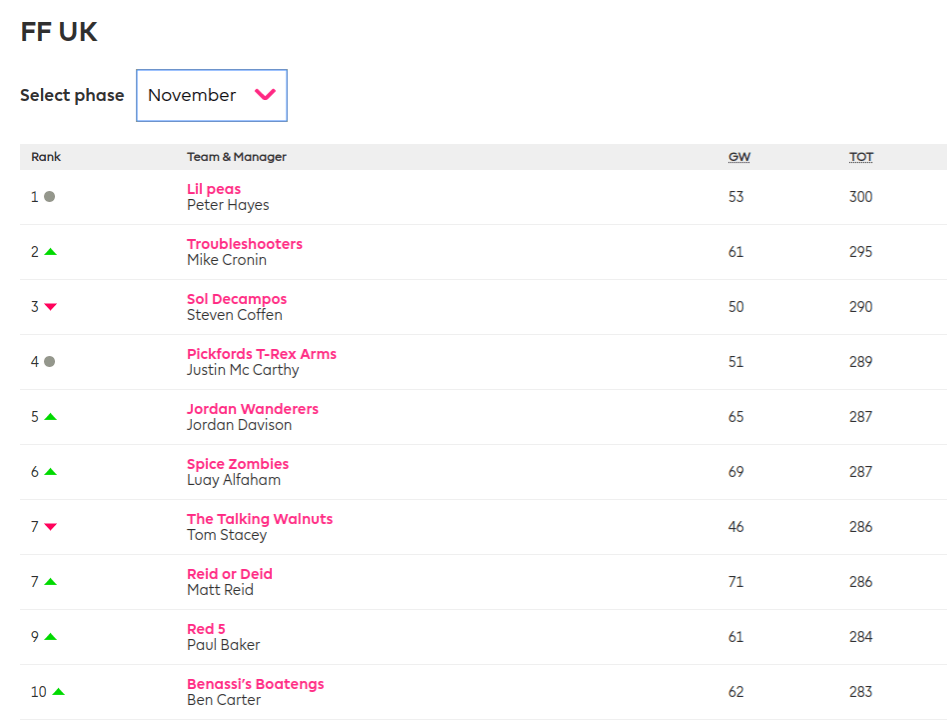Click the GW column header

tap(739, 157)
